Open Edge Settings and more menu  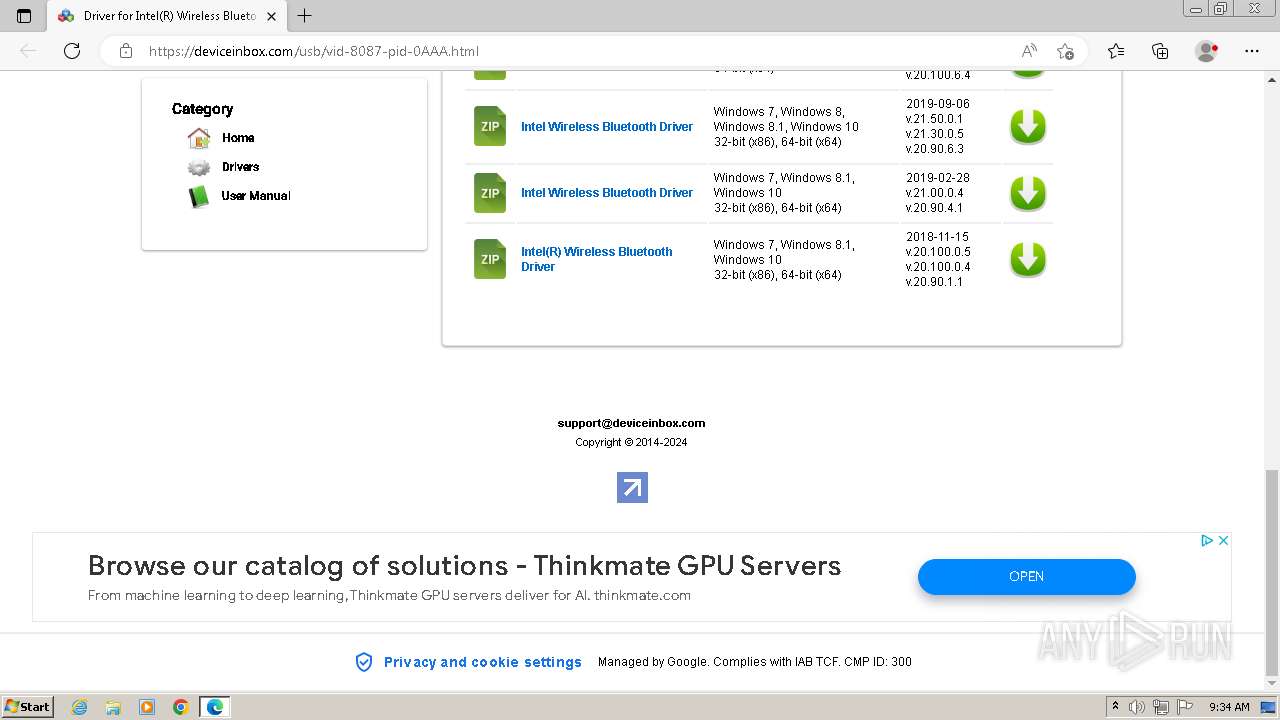tap(1252, 51)
